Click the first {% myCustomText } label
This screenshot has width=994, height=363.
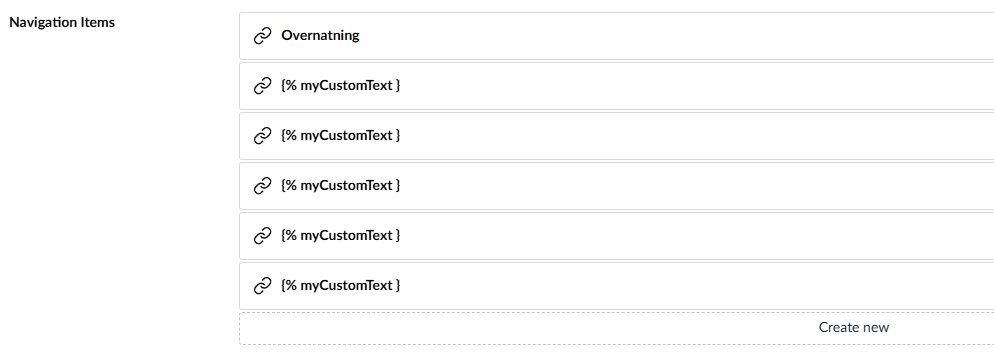pyautogui.click(x=340, y=86)
